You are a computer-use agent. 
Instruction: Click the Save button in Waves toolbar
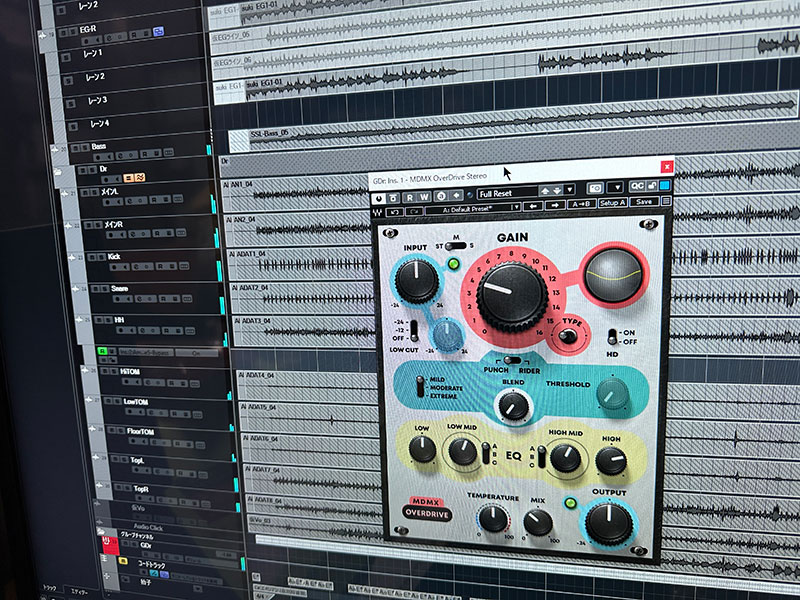pos(644,202)
